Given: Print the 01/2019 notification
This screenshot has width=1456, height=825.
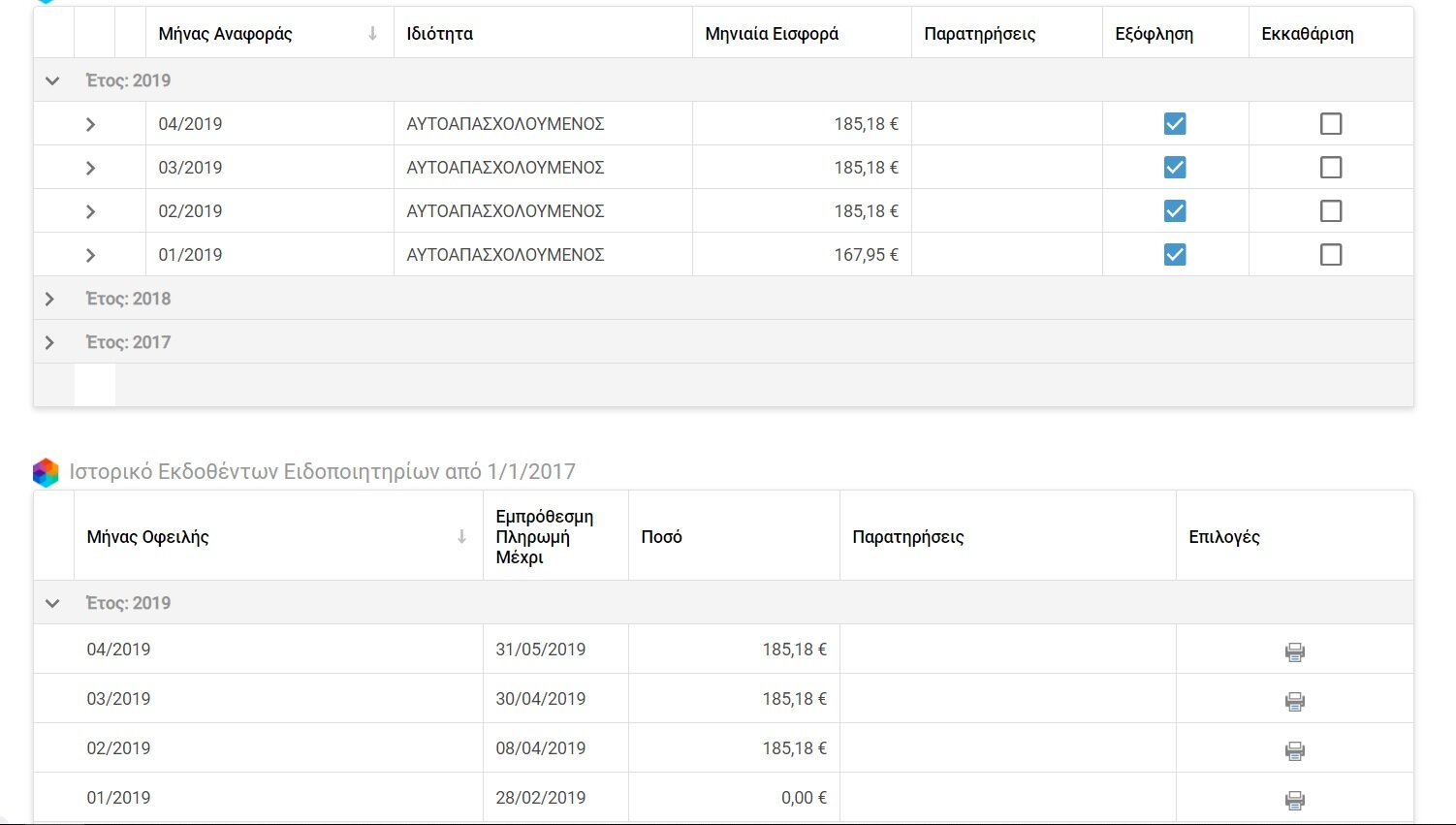Looking at the screenshot, I should click(x=1294, y=800).
